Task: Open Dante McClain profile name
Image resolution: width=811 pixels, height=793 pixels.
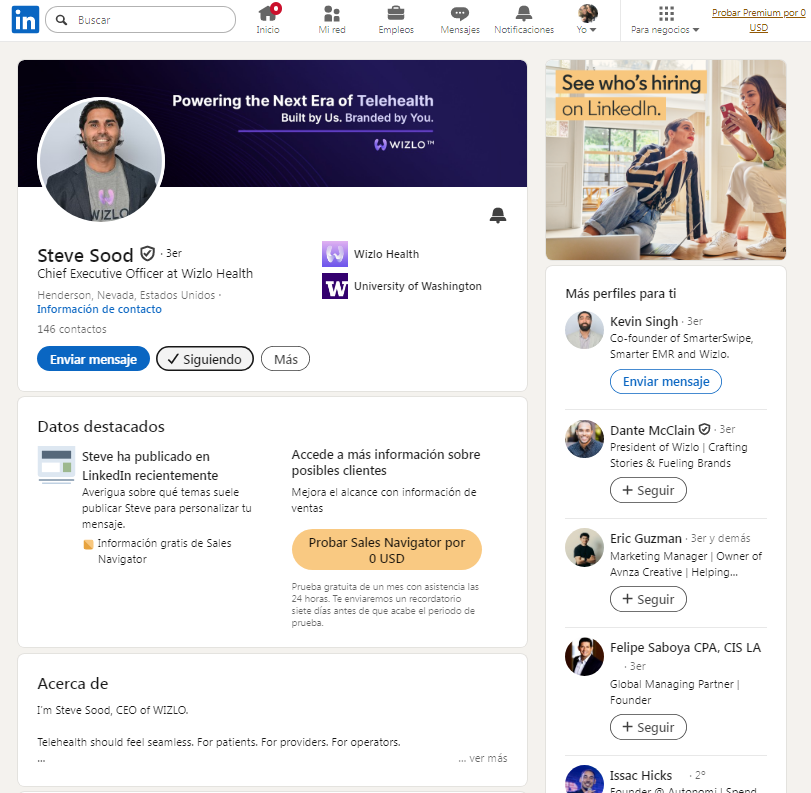Action: 652,430
